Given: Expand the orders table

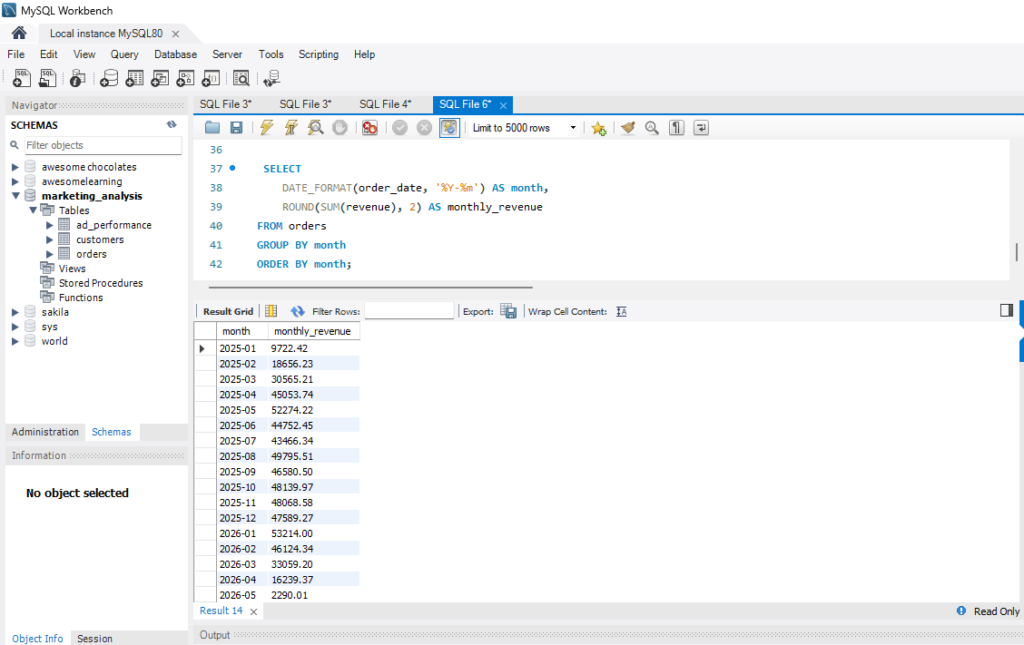Looking at the screenshot, I should point(50,254).
